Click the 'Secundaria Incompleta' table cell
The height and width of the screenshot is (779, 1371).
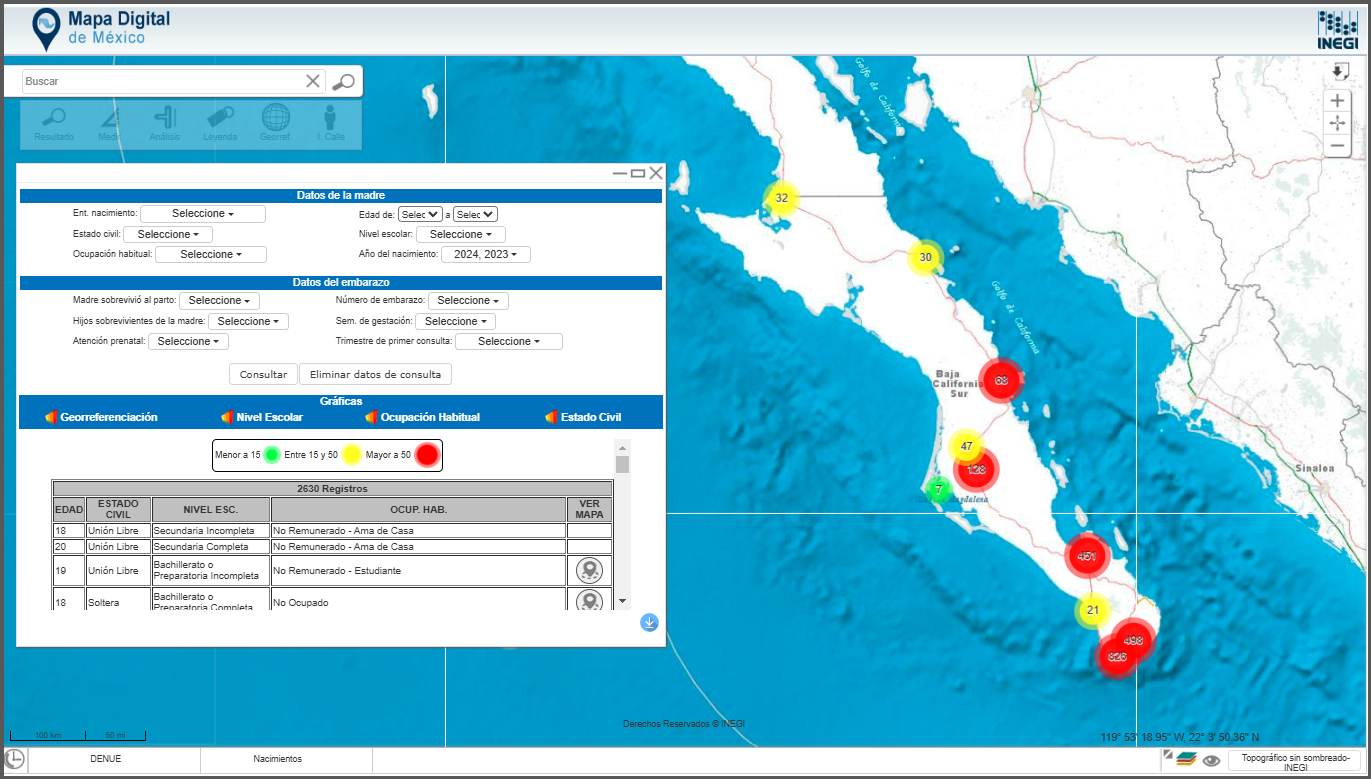point(210,531)
